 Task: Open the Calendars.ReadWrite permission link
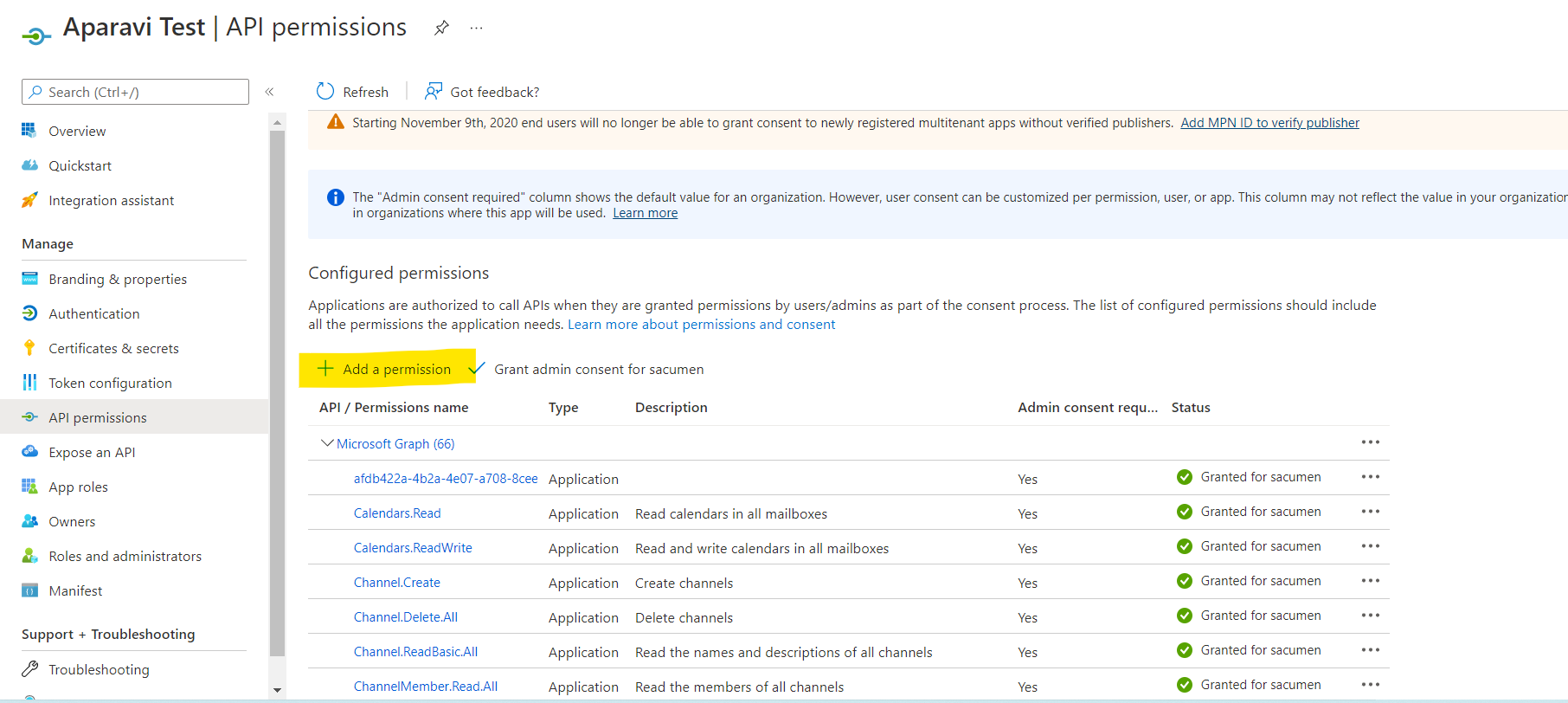click(x=413, y=548)
